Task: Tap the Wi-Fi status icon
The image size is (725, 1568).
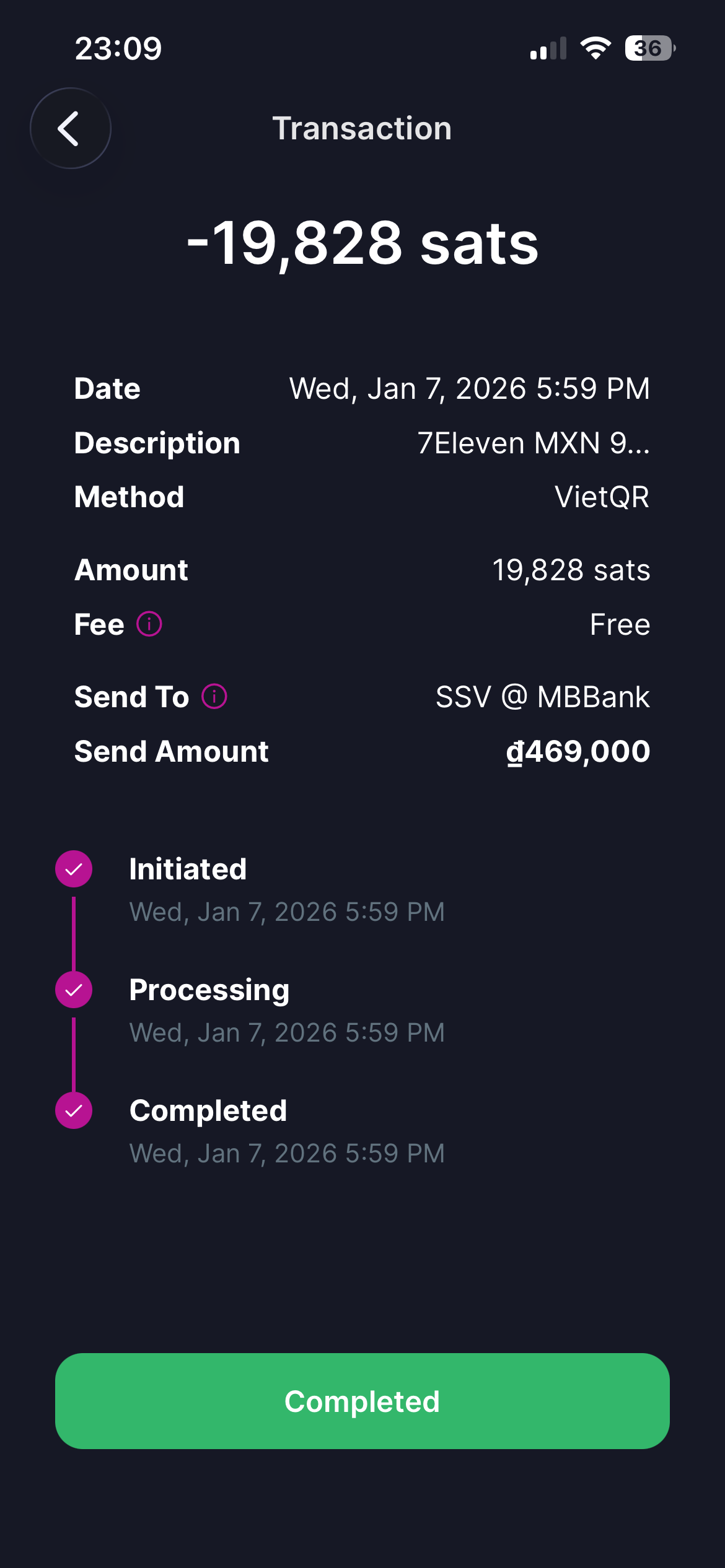Action: 595,48
